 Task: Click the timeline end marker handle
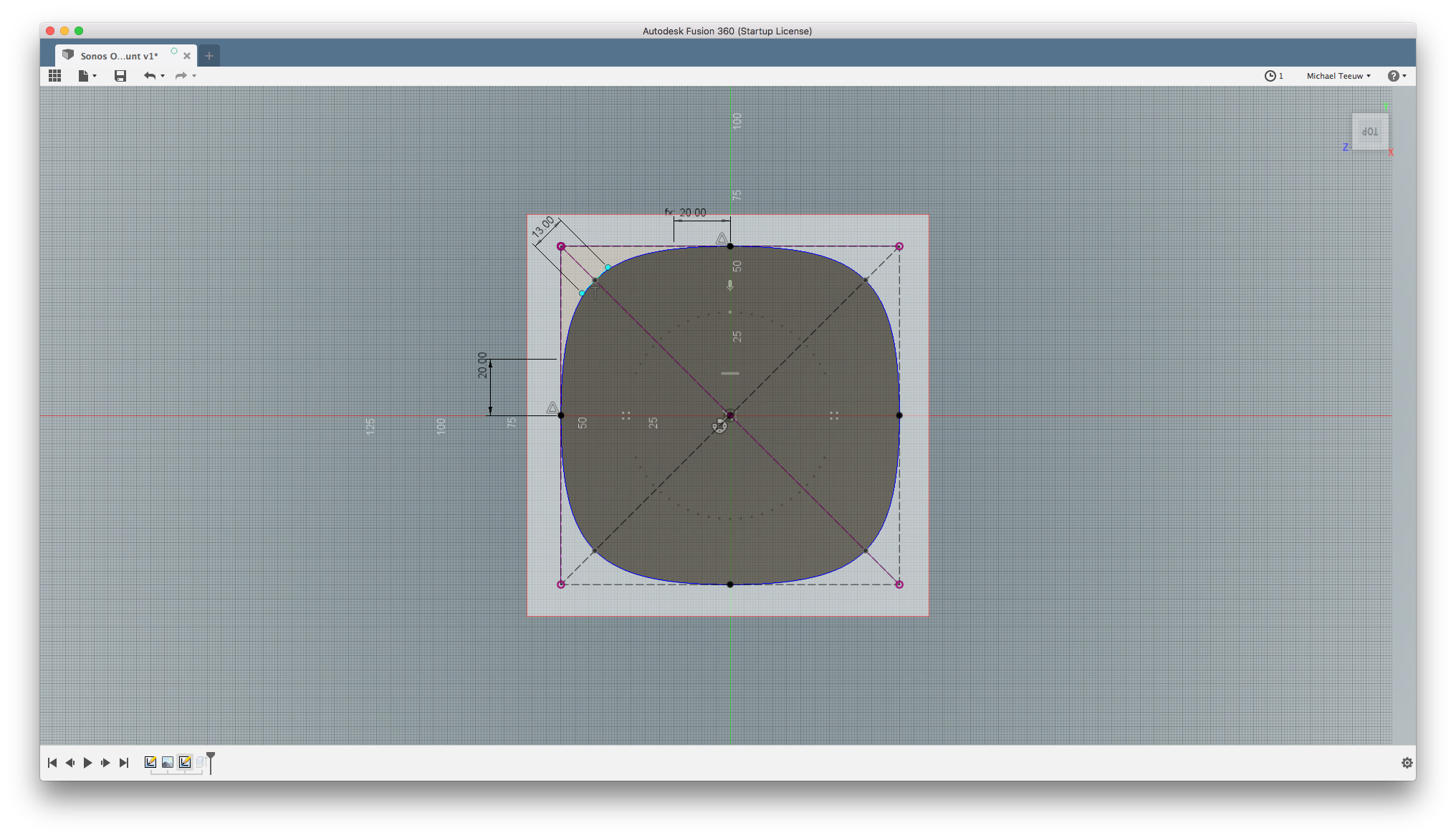point(211,756)
